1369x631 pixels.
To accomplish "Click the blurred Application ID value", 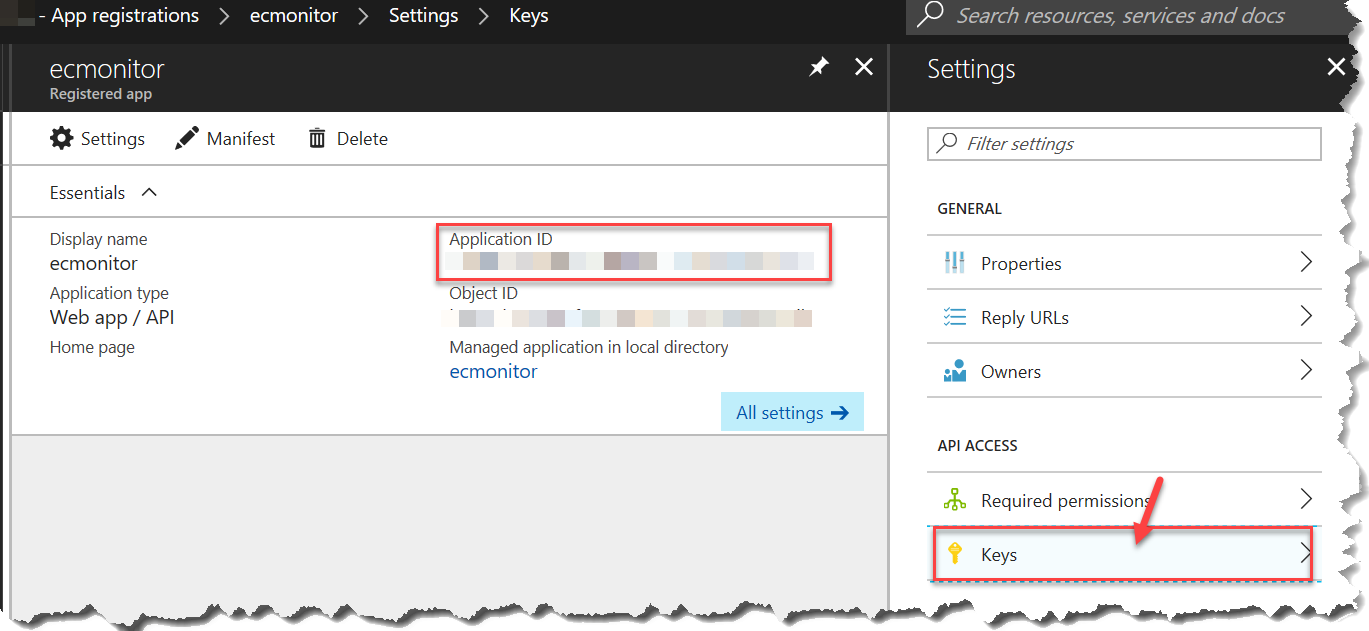I will [632, 263].
